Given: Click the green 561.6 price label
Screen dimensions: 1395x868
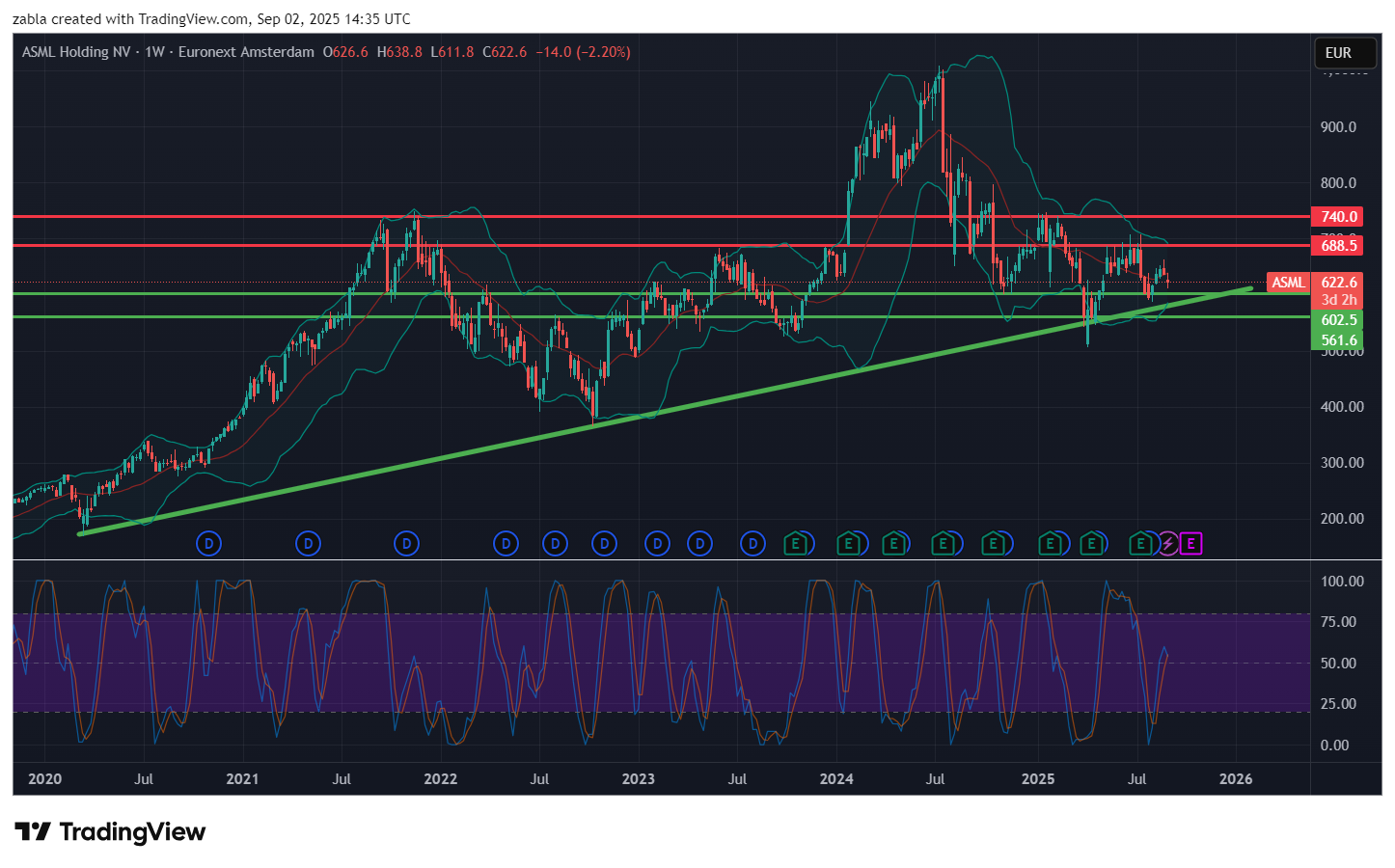Looking at the screenshot, I should point(1337,340).
